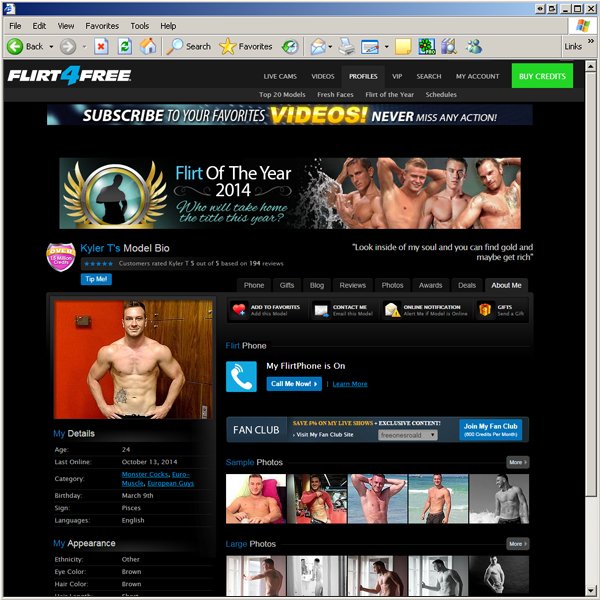Image resolution: width=600 pixels, height=600 pixels.
Task: Open the browser Search magnifier button
Action: pos(189,47)
